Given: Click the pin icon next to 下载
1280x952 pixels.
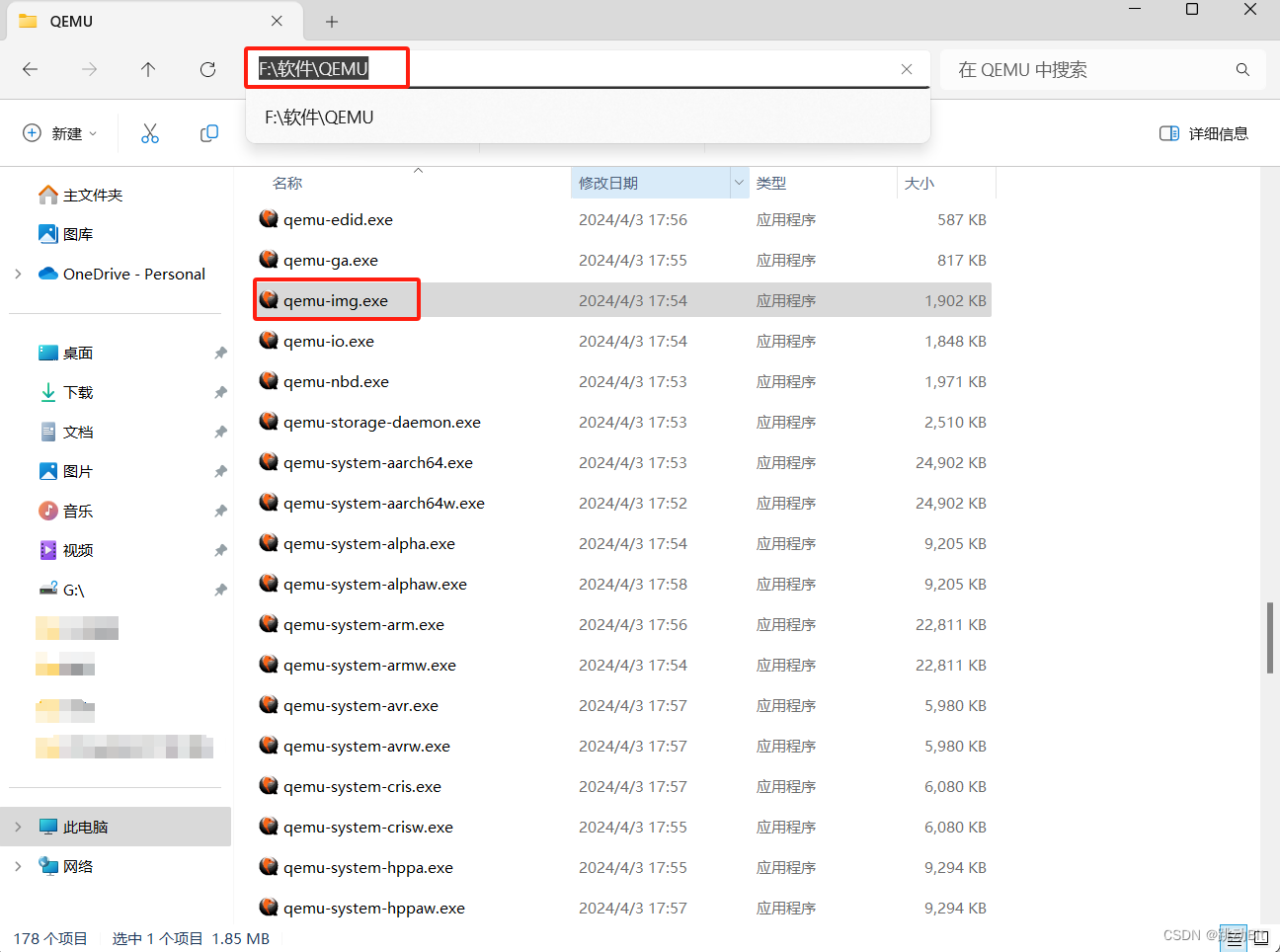Looking at the screenshot, I should coord(220,392).
